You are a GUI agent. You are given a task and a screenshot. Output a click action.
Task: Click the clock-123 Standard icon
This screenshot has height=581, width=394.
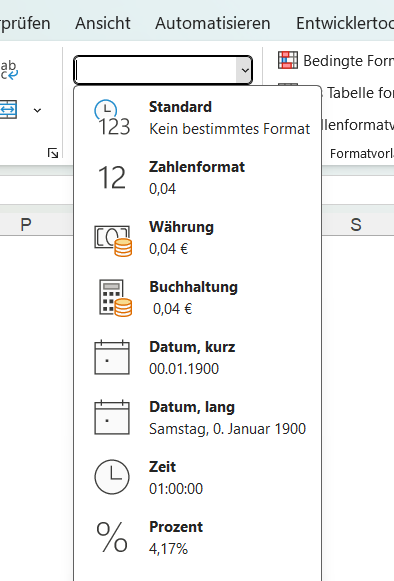point(112,118)
